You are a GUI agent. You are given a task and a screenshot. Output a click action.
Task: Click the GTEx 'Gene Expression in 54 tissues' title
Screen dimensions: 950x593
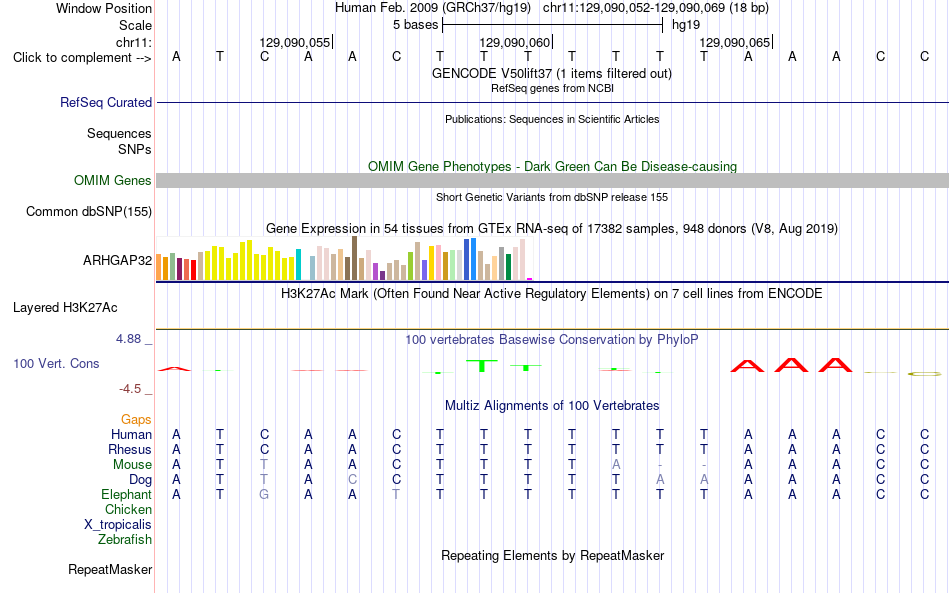[x=552, y=228]
